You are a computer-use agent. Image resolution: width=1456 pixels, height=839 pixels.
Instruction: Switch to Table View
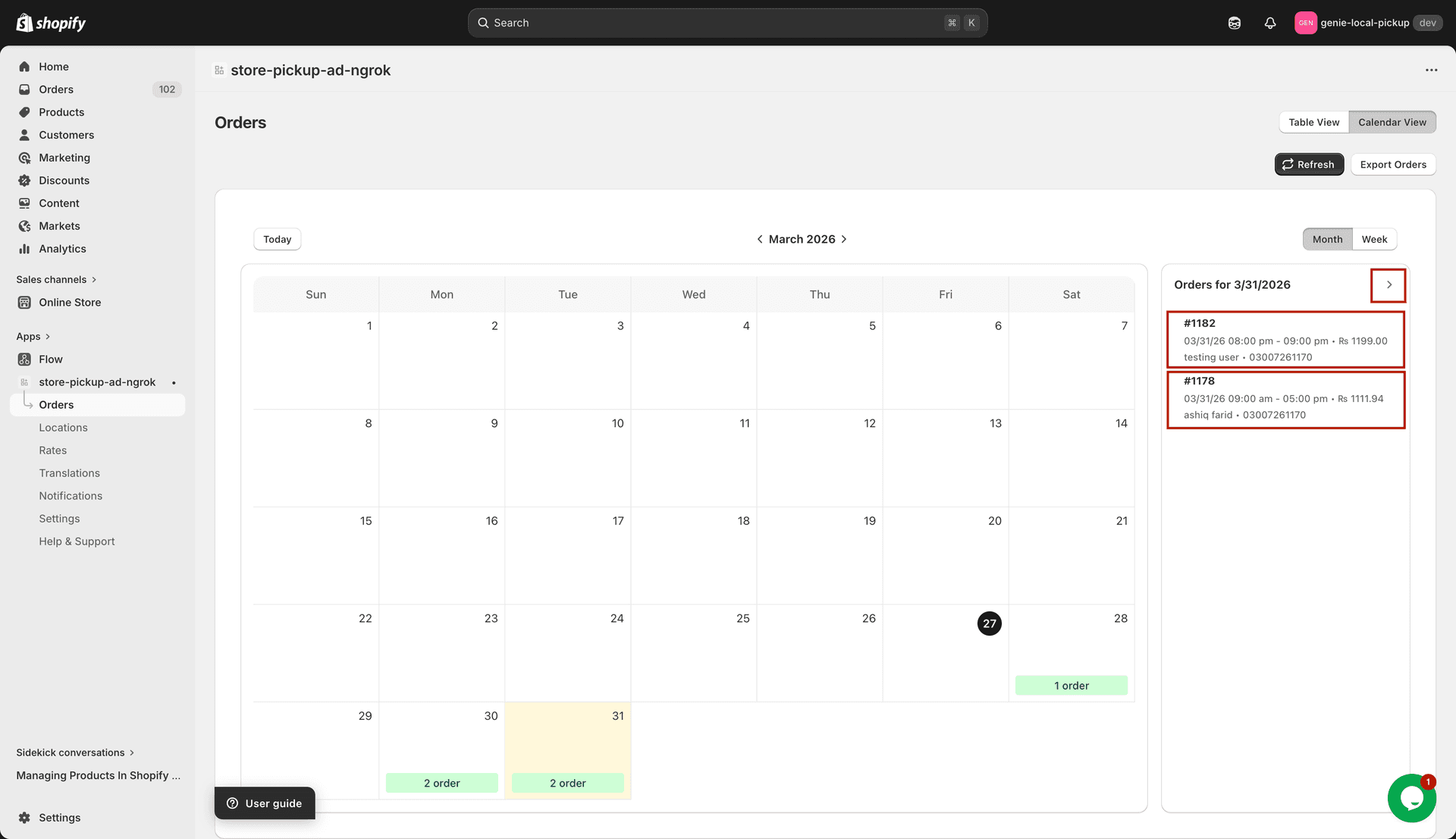pos(1313,122)
